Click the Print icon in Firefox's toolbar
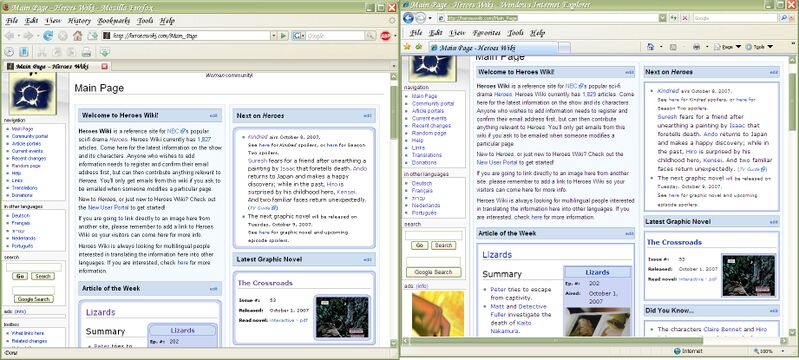 tap(86, 52)
